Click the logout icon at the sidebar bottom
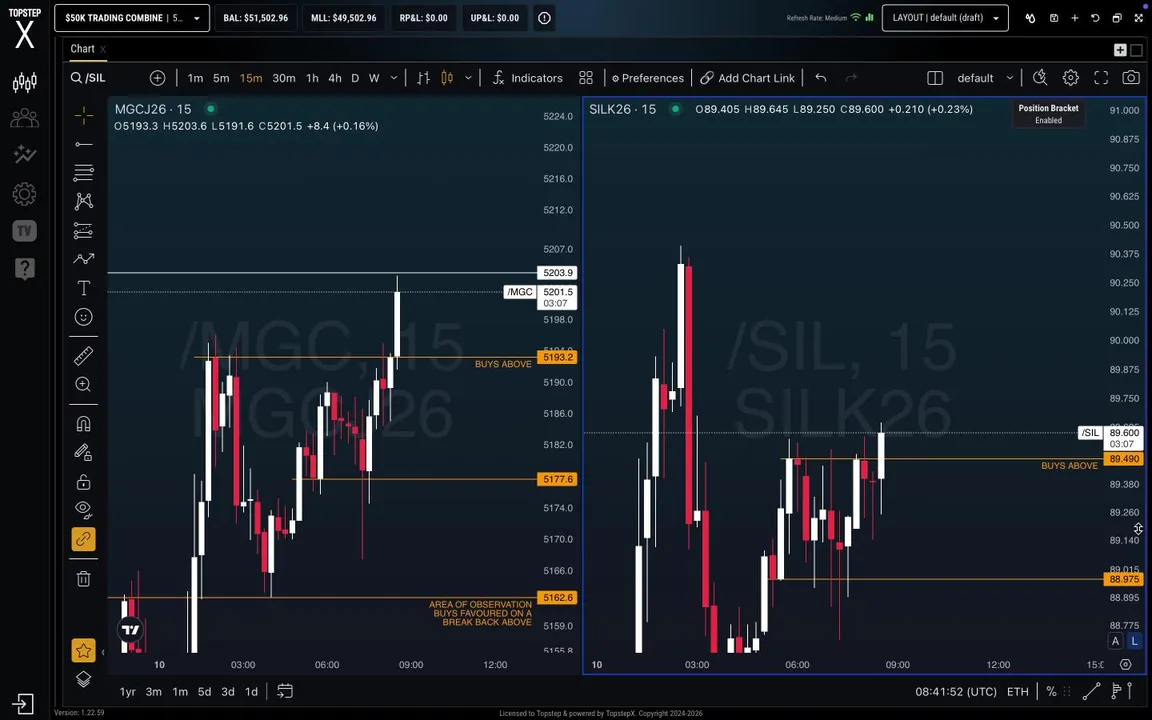Screen dimensions: 1152x720 pos(23,703)
